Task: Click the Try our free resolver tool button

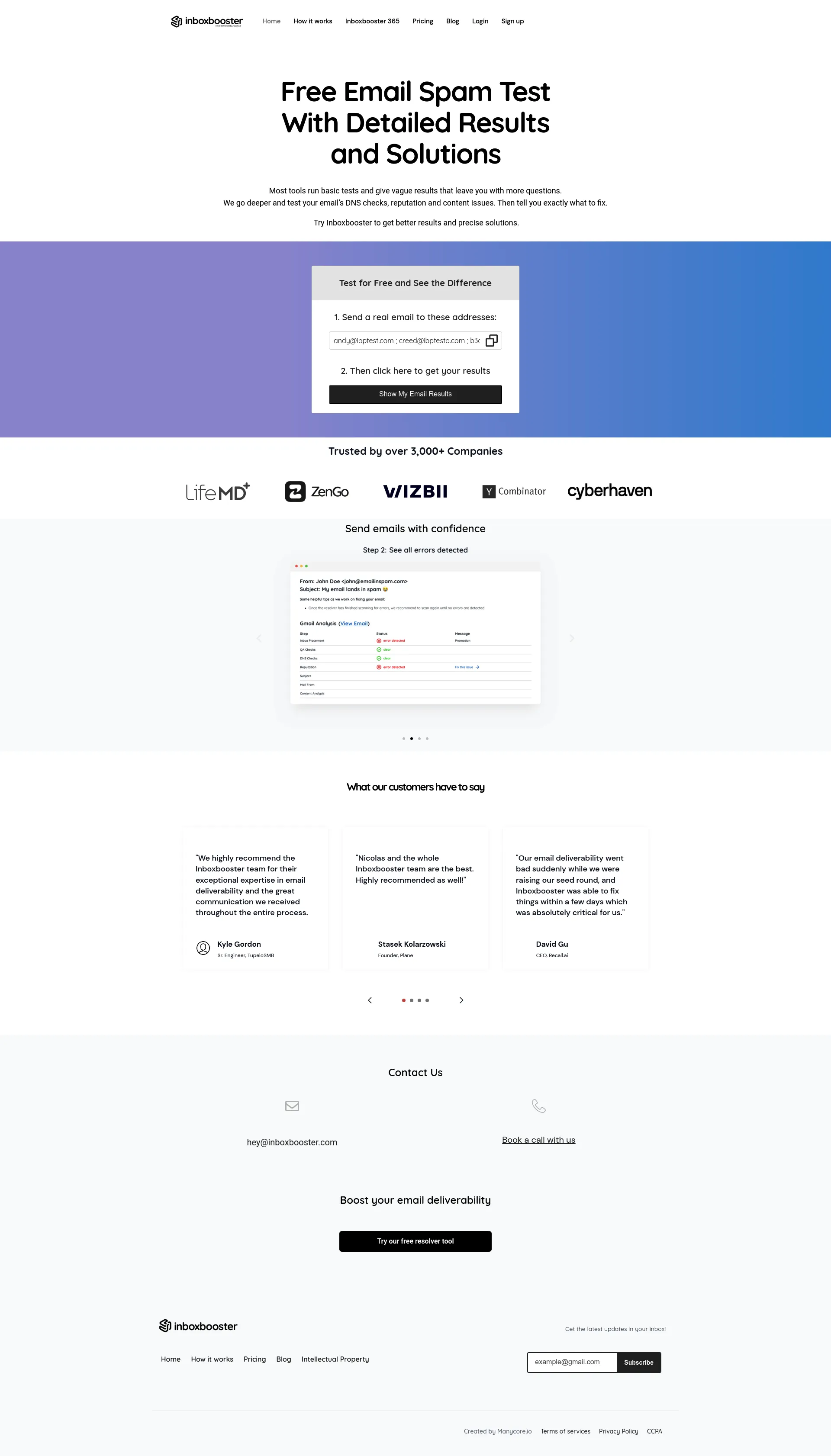Action: click(x=415, y=1241)
